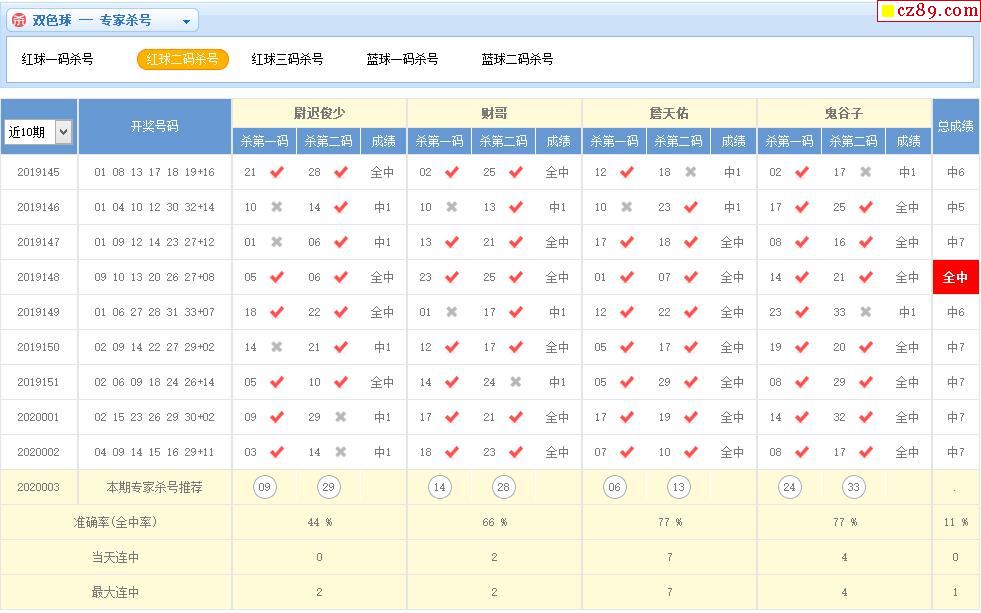Image resolution: width=981 pixels, height=613 pixels.
Task: Click red checkmark beside 32 under 鬼谷子, row 2020001
Action: click(x=865, y=417)
